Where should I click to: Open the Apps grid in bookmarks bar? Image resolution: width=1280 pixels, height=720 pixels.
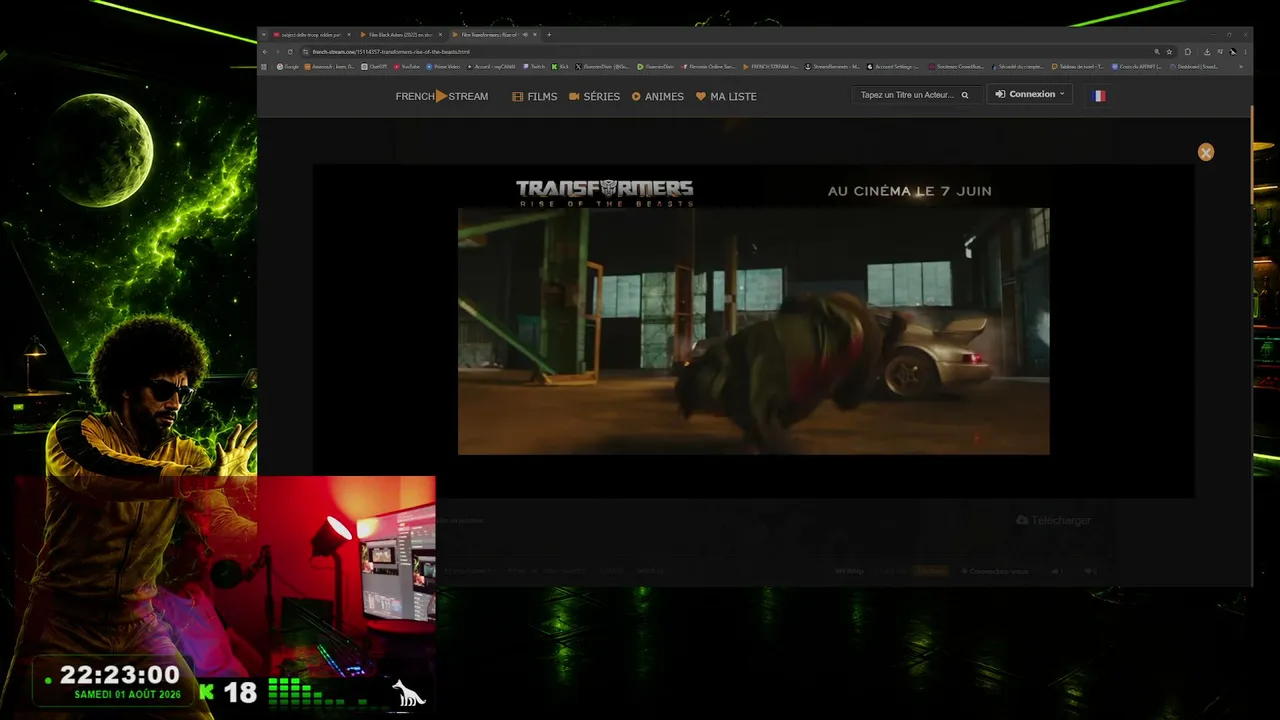point(265,67)
